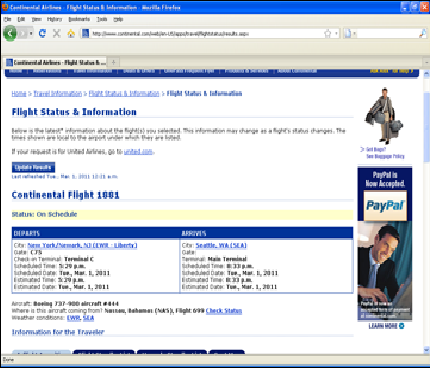Click the PayPal advertisement banner
430x386 pixels.
pyautogui.click(x=385, y=244)
